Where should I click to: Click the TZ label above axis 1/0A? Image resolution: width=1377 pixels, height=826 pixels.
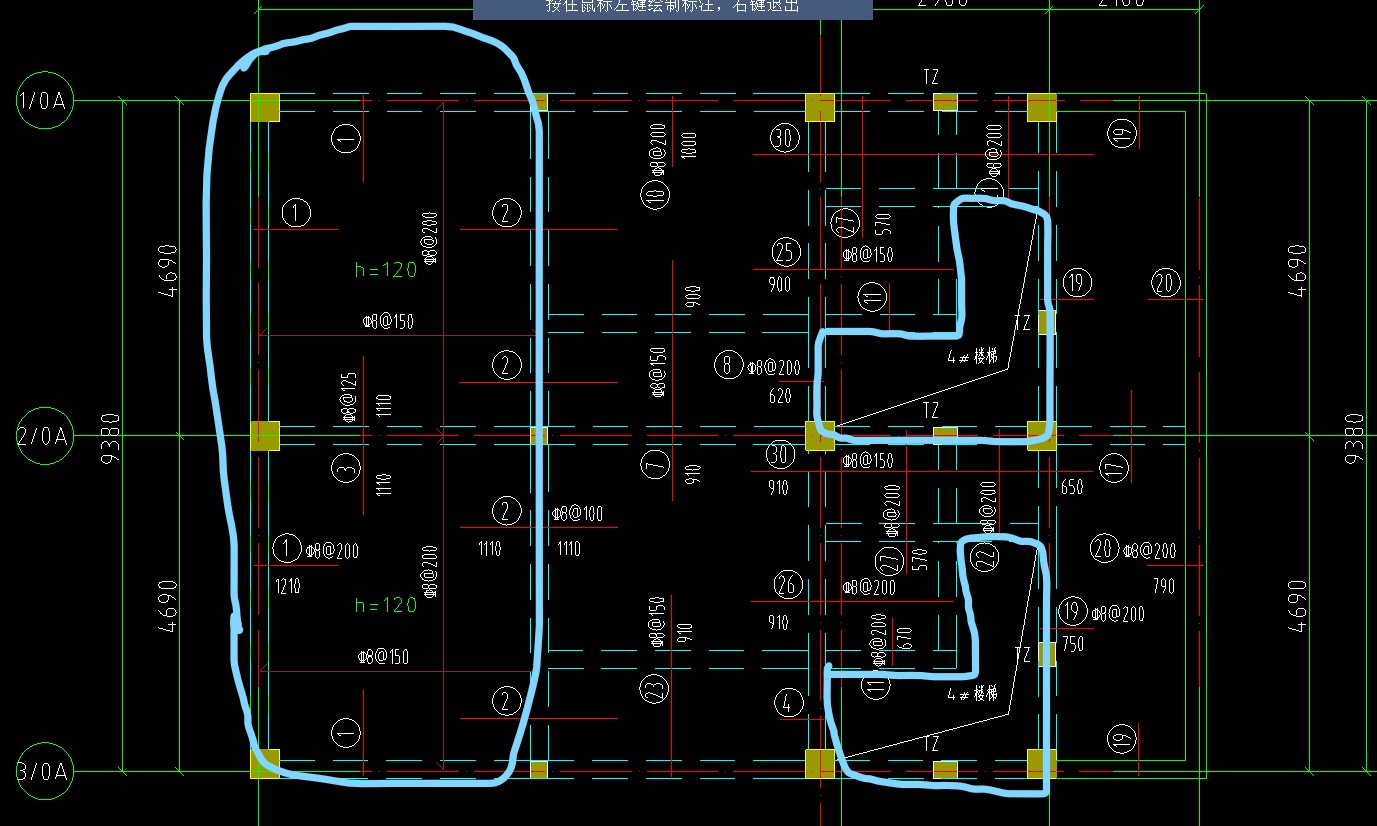click(931, 77)
